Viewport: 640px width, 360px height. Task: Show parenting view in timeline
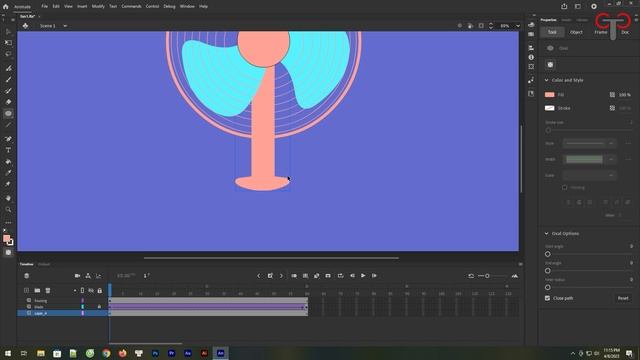[88, 276]
